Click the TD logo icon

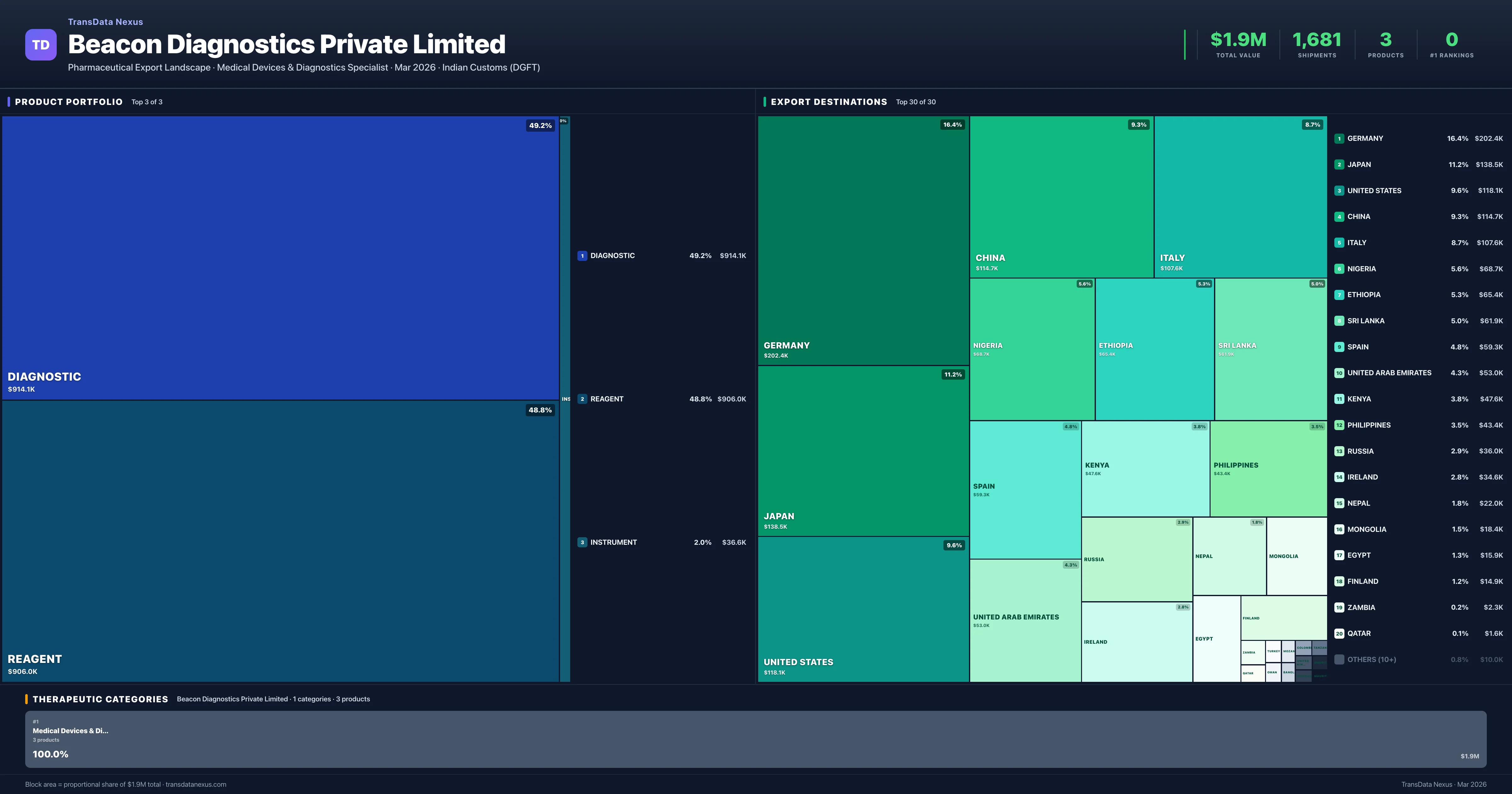coord(41,45)
